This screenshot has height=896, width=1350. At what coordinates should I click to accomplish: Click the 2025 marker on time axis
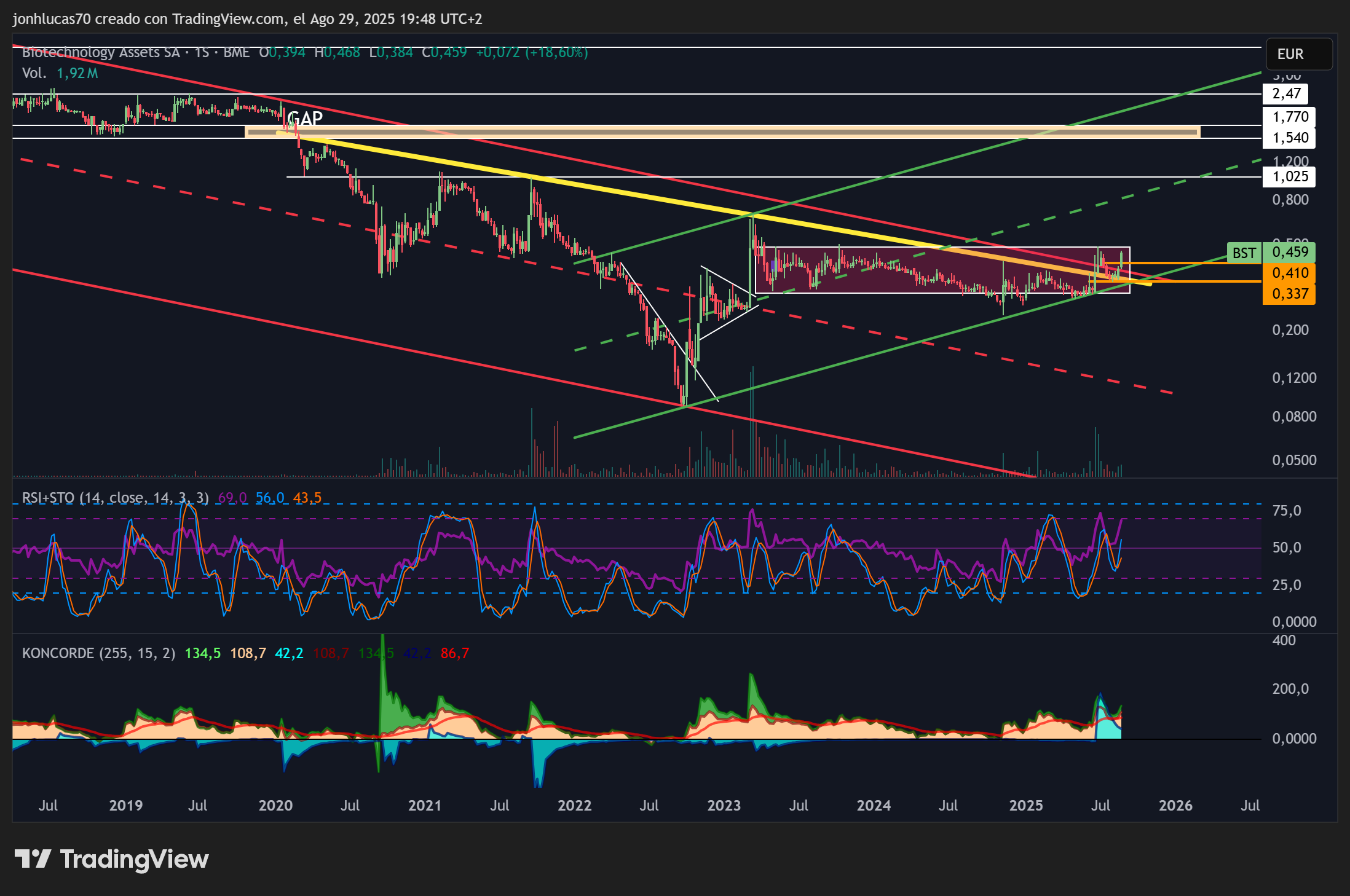point(1026,806)
